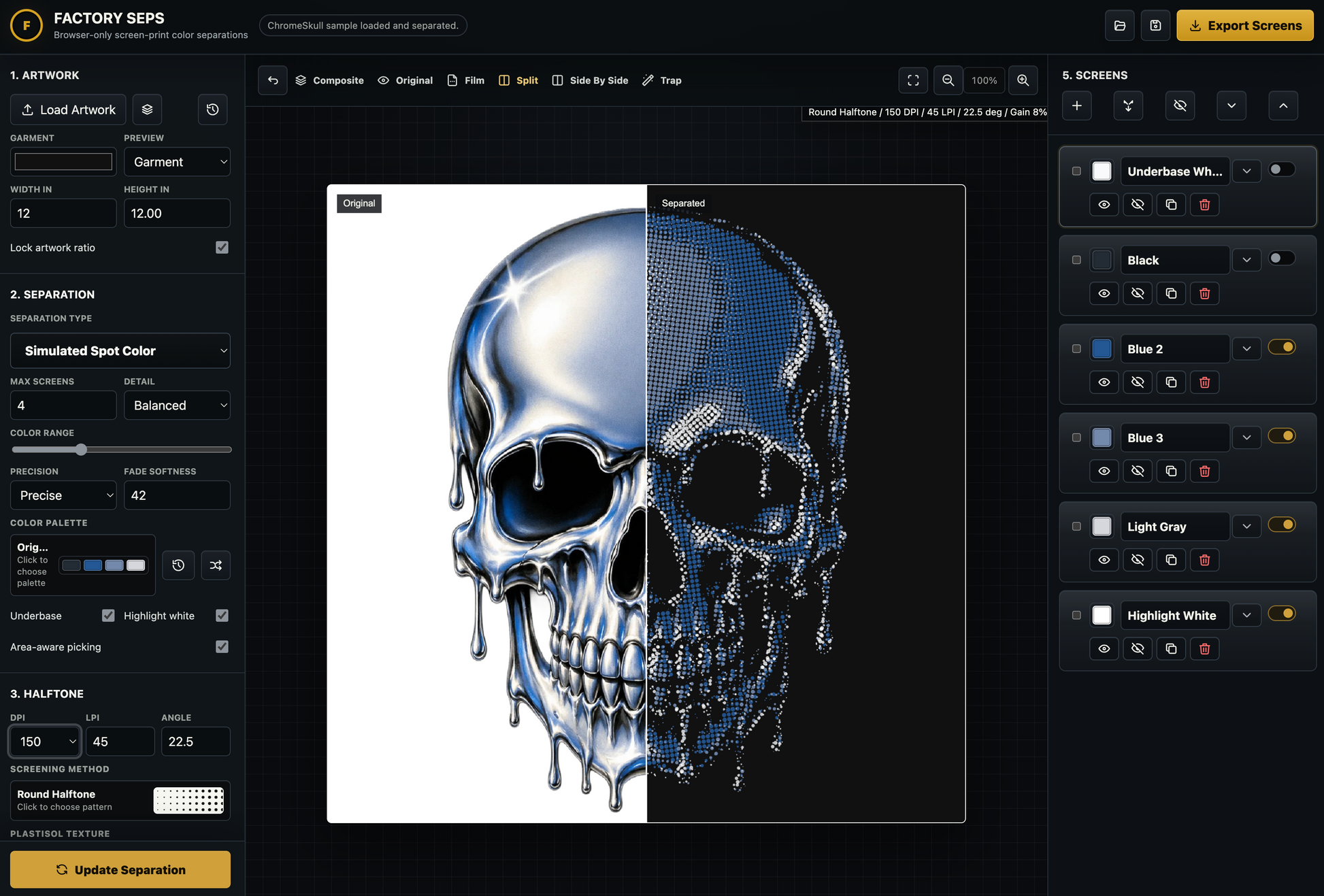Image resolution: width=1324 pixels, height=896 pixels.
Task: Toggle the Underbase White screen switch
Action: (x=1282, y=169)
